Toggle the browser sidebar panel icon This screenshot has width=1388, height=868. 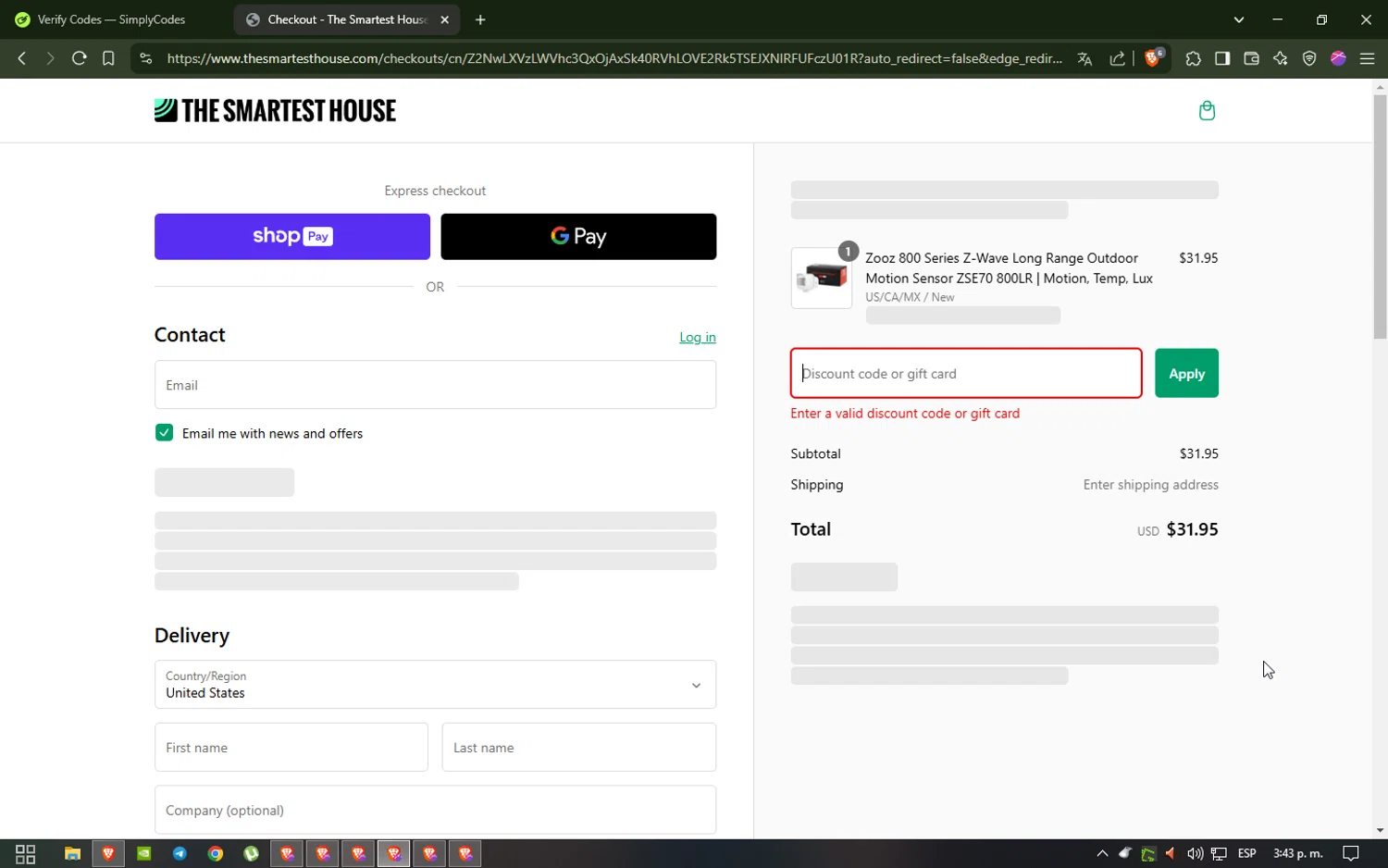click(1222, 58)
